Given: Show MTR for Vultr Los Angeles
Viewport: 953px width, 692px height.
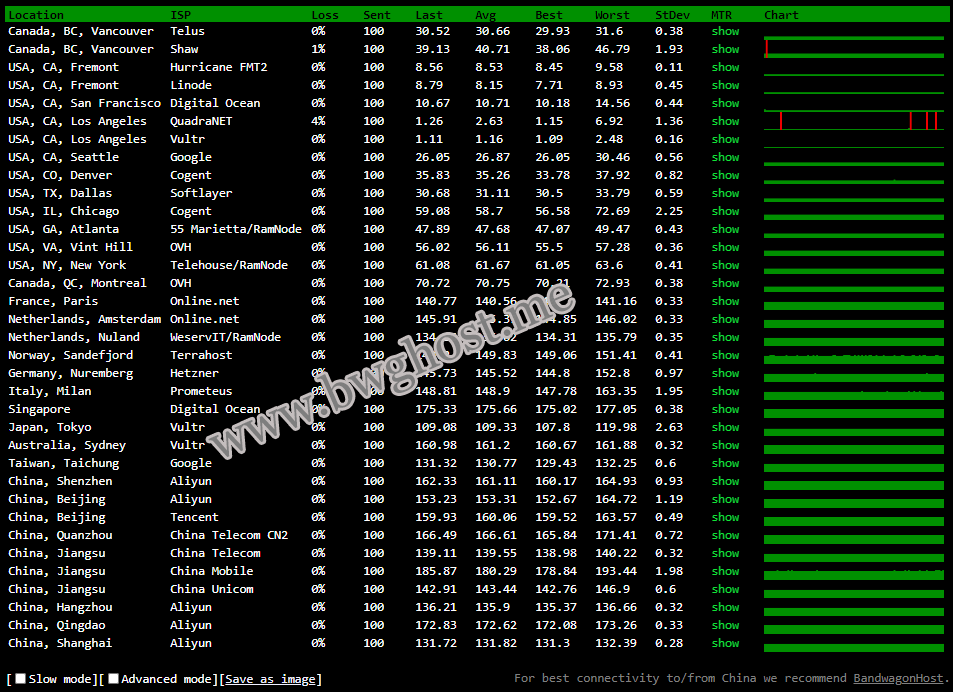Looking at the screenshot, I should [x=725, y=139].
